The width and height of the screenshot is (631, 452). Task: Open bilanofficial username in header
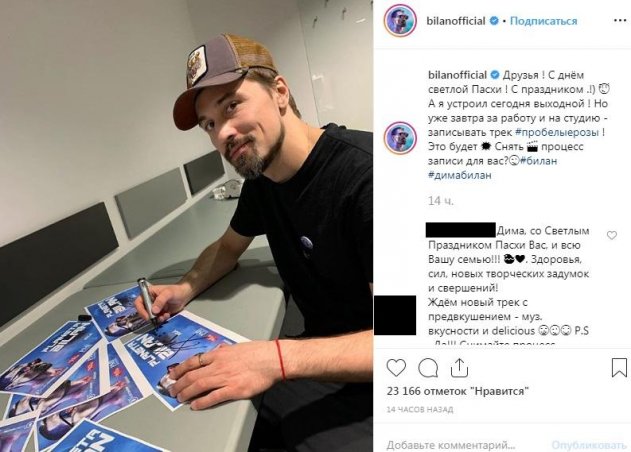pyautogui.click(x=456, y=21)
